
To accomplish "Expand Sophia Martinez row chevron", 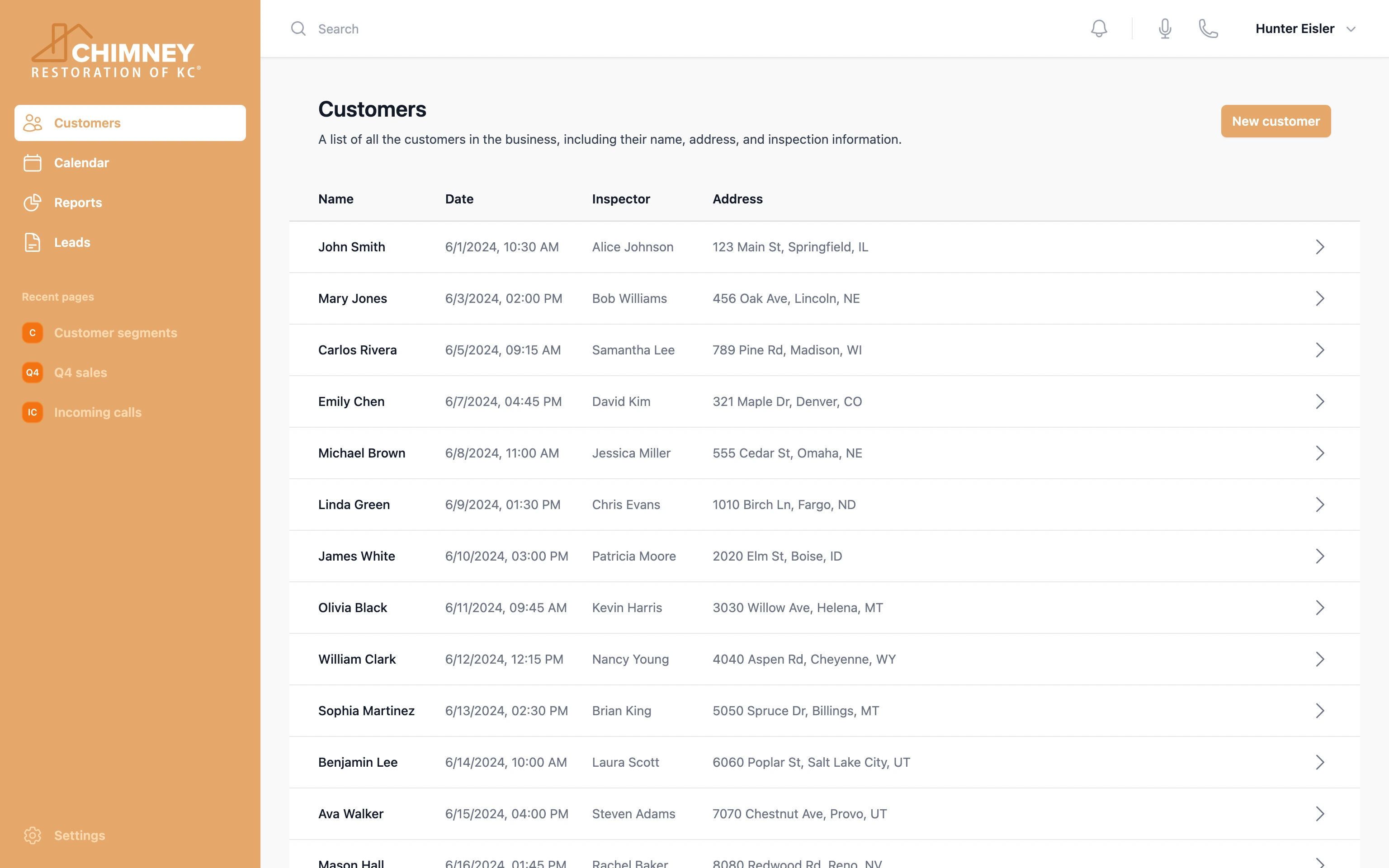I will point(1319,711).
